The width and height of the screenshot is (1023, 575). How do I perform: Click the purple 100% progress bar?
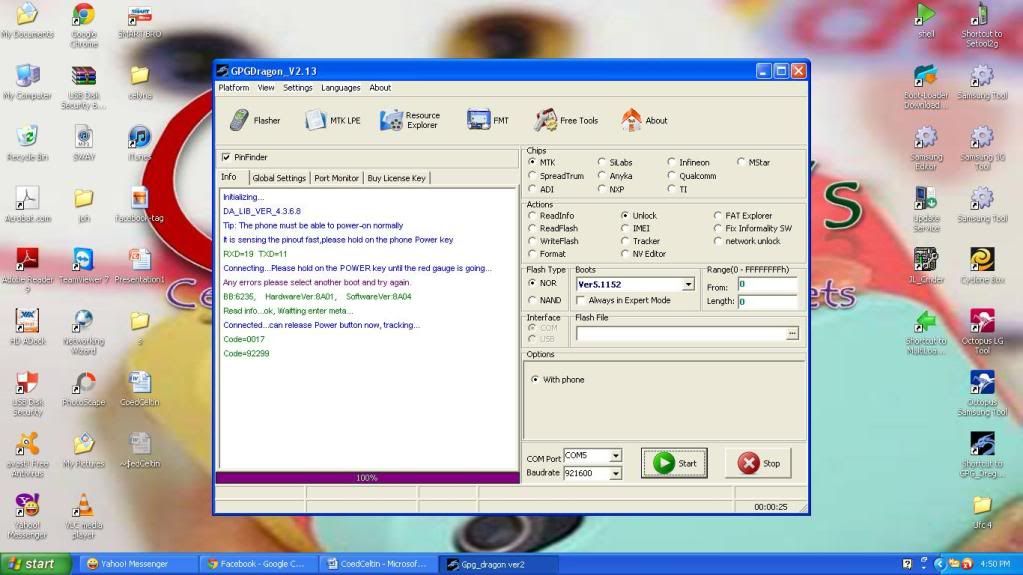coord(367,478)
